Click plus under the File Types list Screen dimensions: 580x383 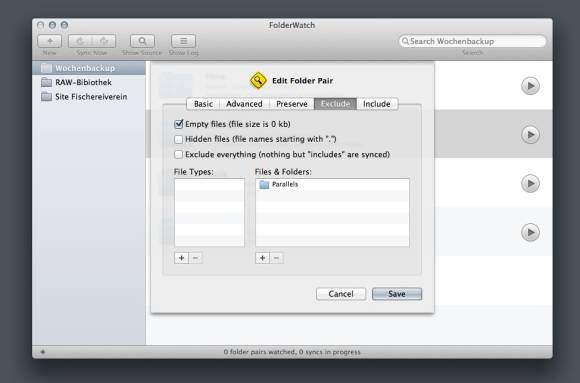coord(181,258)
